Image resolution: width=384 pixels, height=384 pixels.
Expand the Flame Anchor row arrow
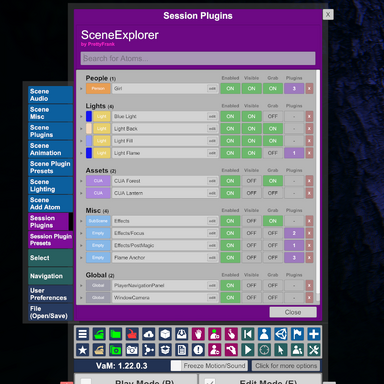(81, 258)
